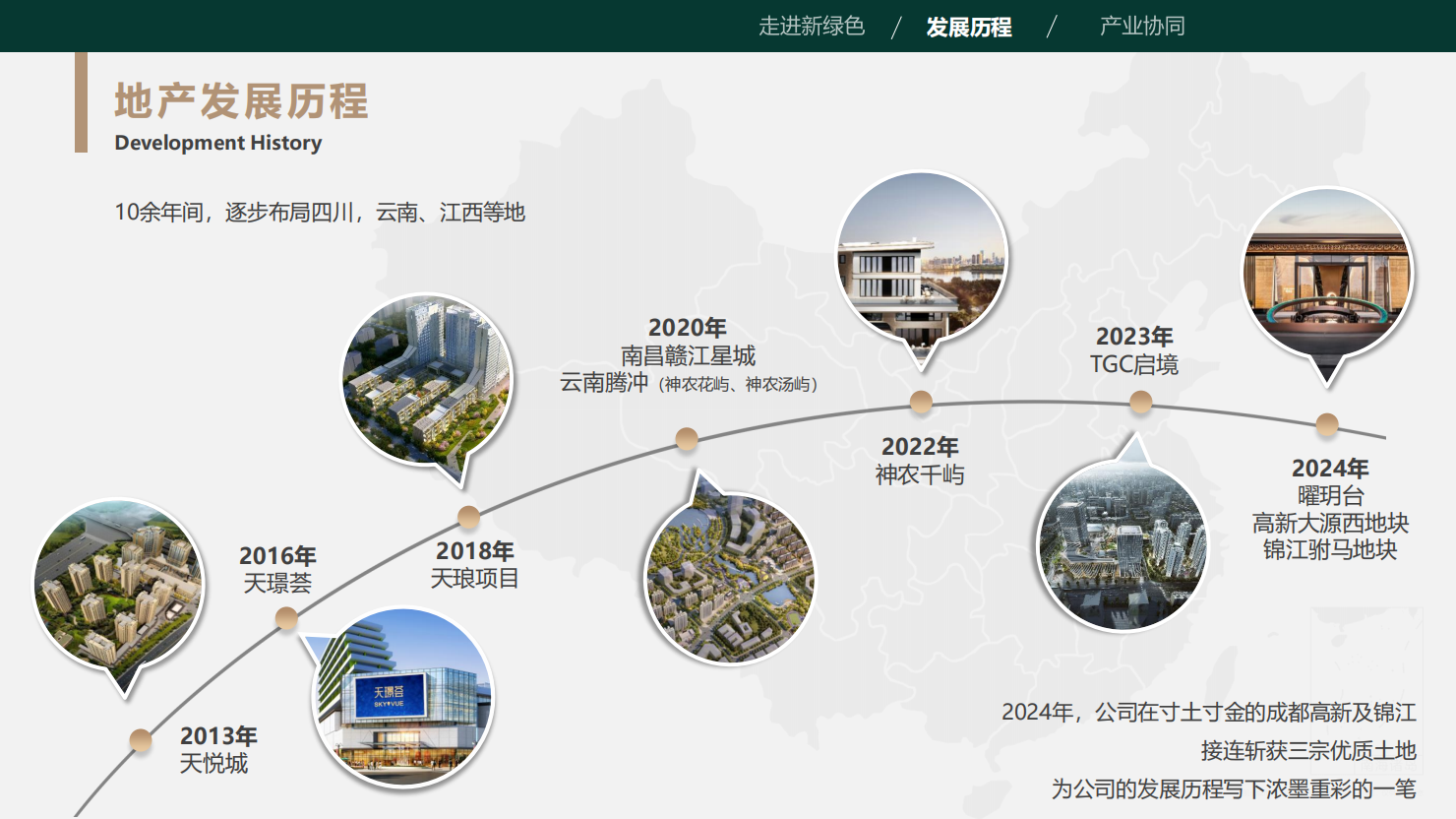Click the 高新大源西地块 text label
This screenshot has height=819, width=1456.
(1329, 523)
